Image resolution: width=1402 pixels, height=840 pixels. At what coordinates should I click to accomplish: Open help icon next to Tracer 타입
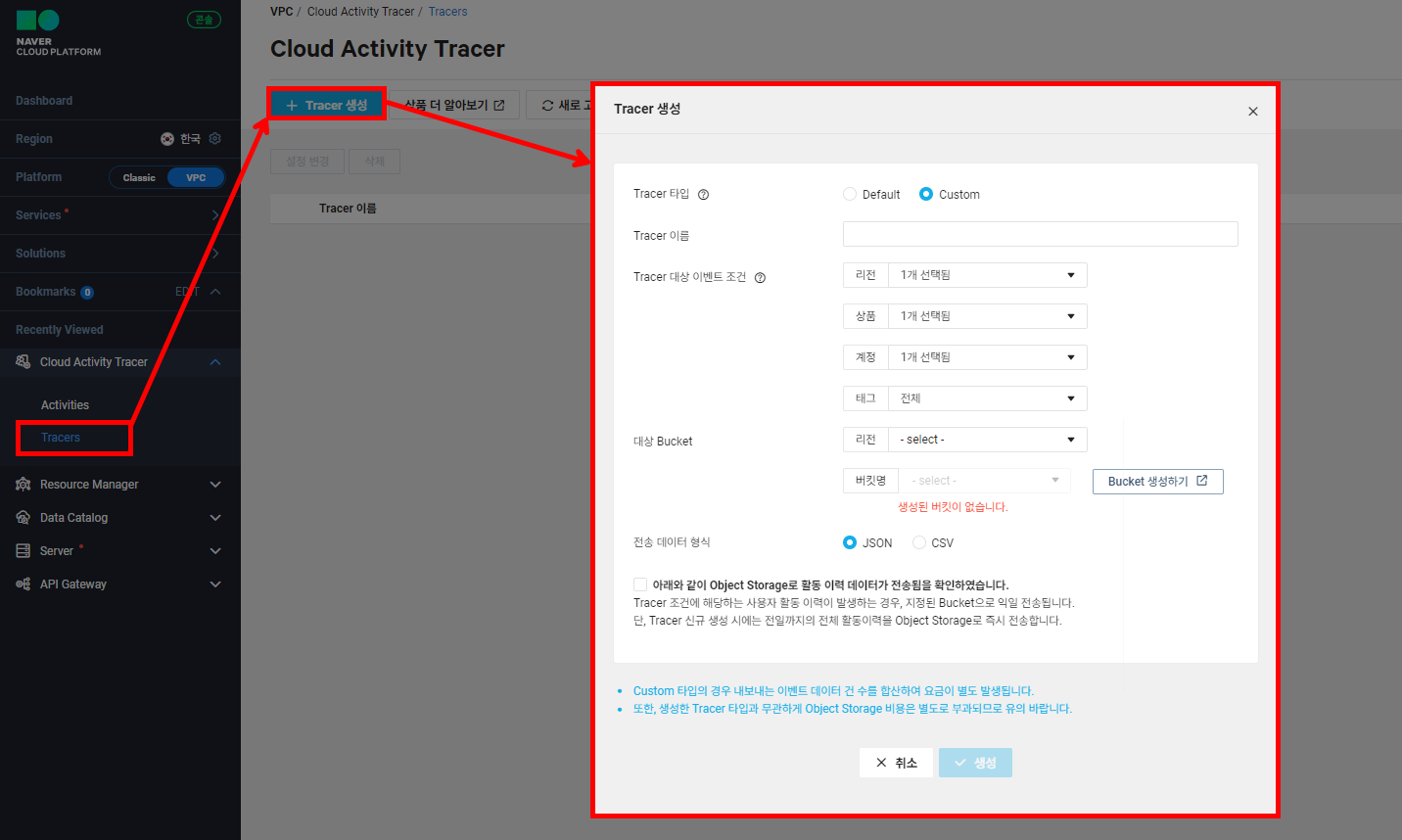point(703,195)
